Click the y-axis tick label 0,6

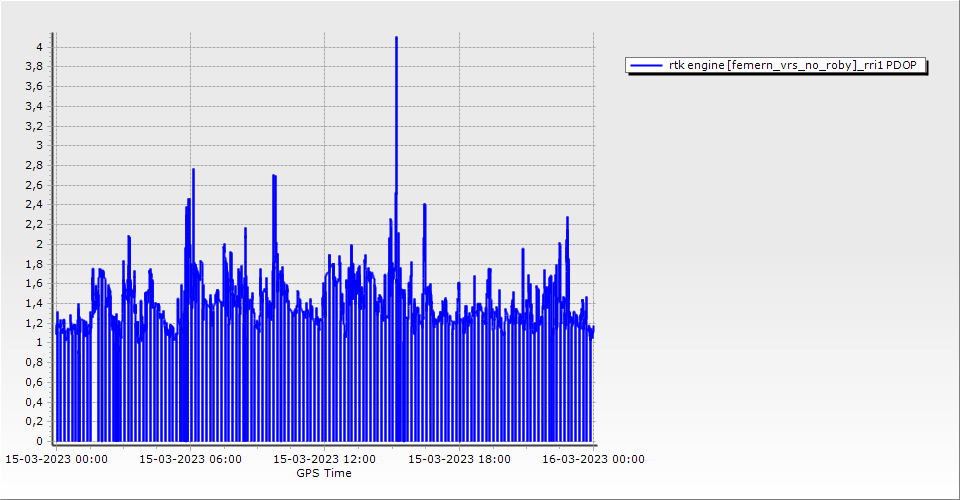34,382
